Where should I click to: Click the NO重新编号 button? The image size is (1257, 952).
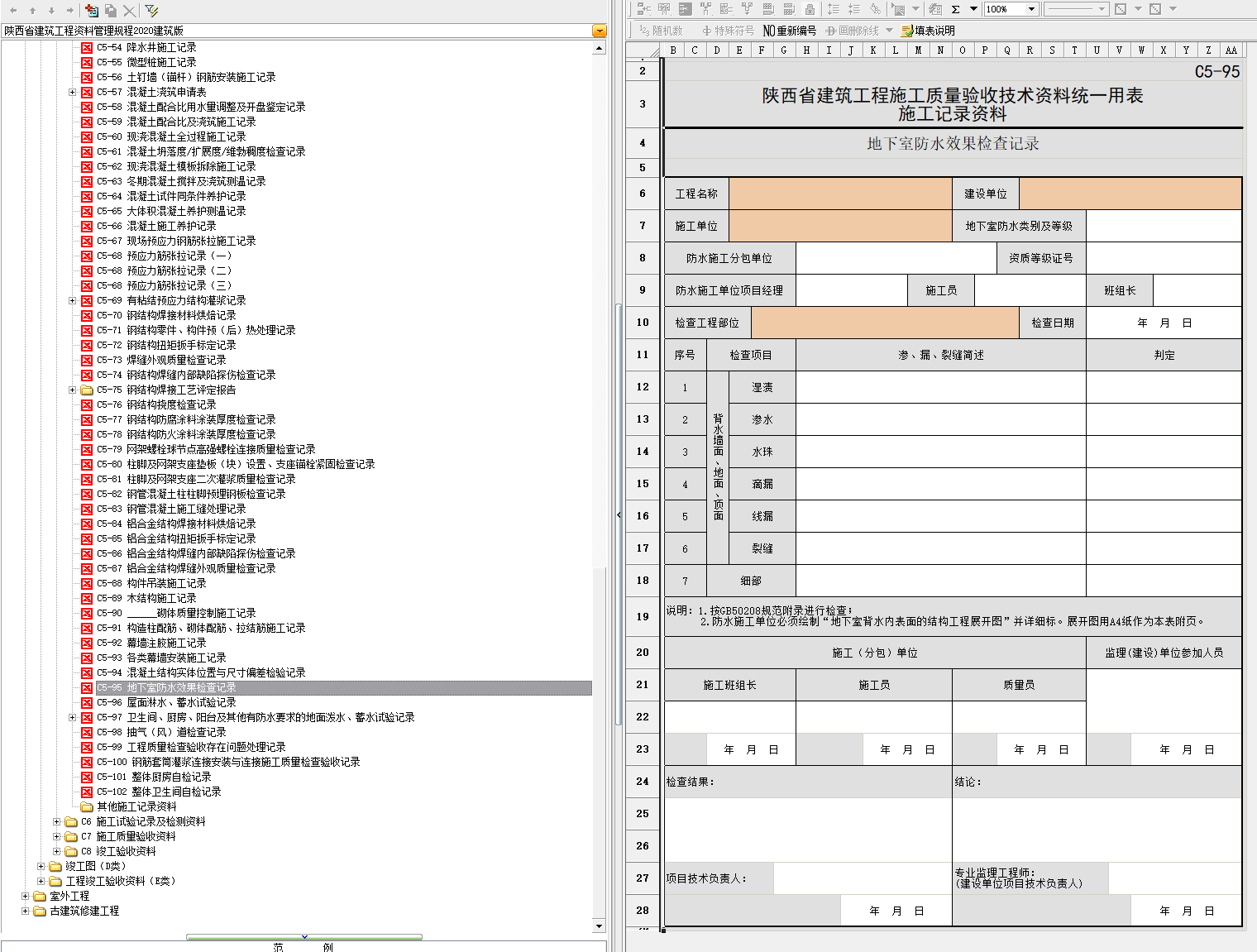[x=789, y=31]
